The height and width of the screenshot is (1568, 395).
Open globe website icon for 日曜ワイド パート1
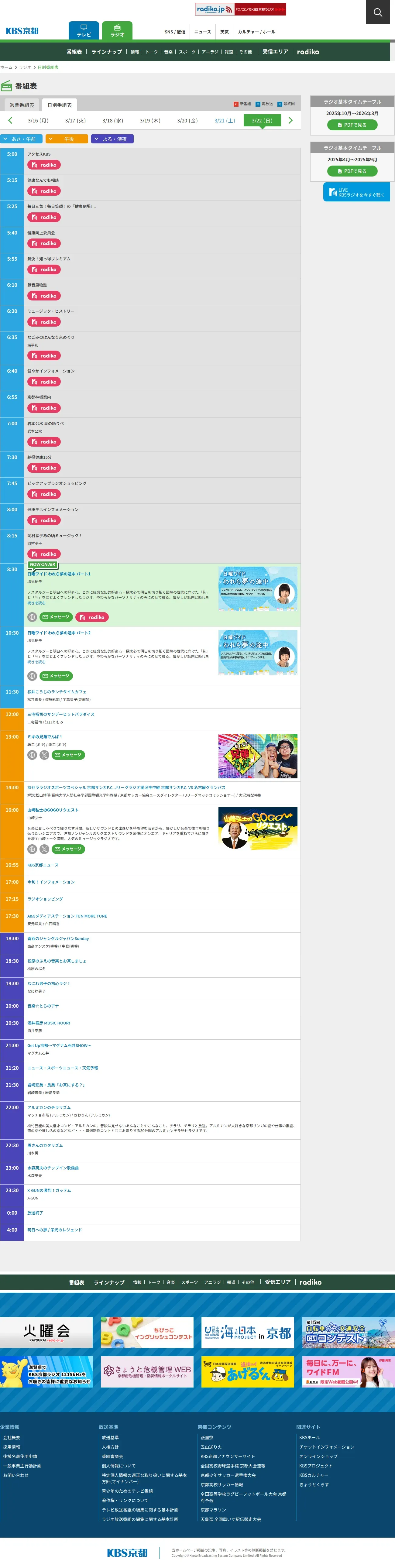point(32,617)
